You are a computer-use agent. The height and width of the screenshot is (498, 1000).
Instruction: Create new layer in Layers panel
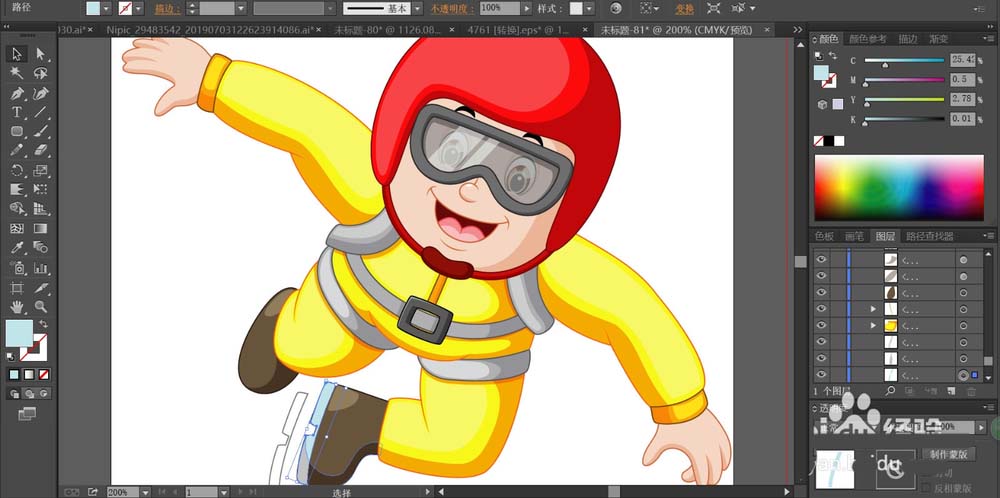951,390
